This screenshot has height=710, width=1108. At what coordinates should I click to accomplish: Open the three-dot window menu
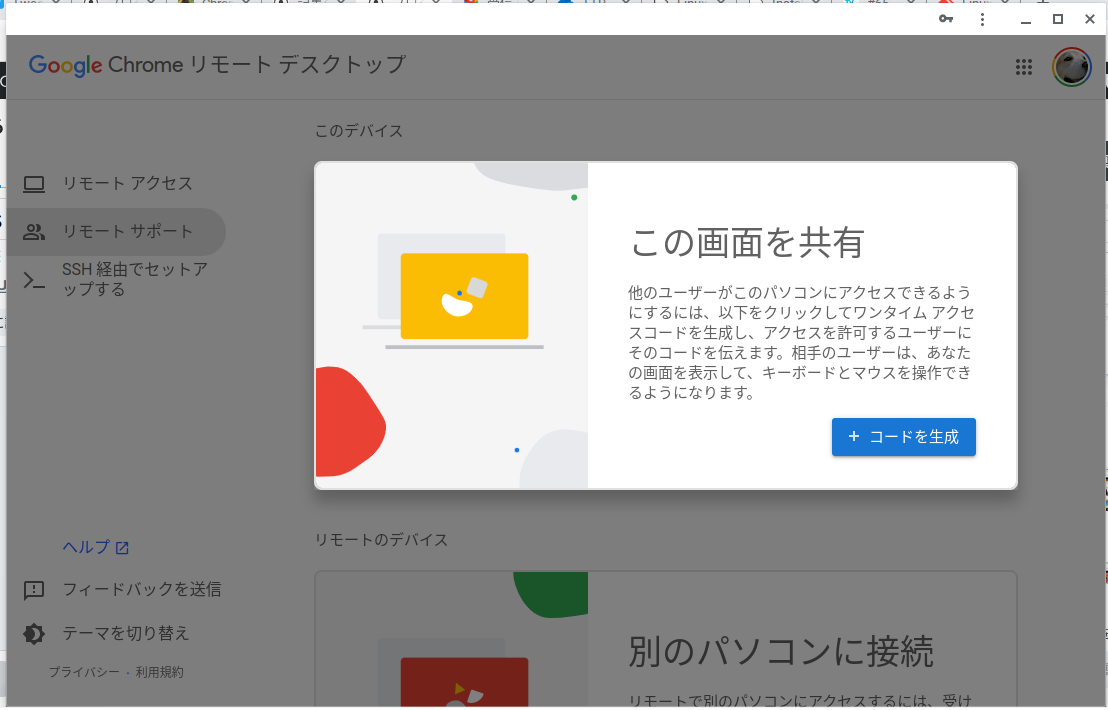(982, 19)
